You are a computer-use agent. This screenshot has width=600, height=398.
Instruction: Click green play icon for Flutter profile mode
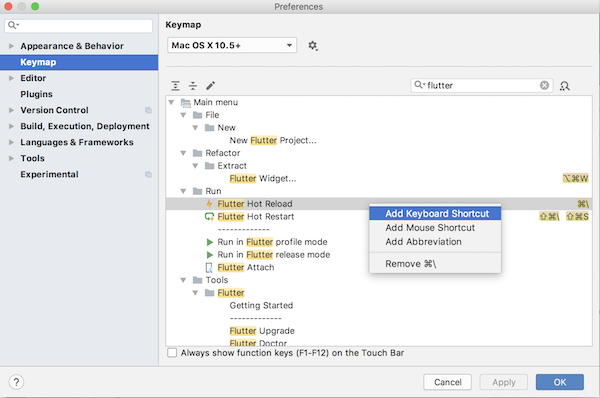[x=209, y=242]
